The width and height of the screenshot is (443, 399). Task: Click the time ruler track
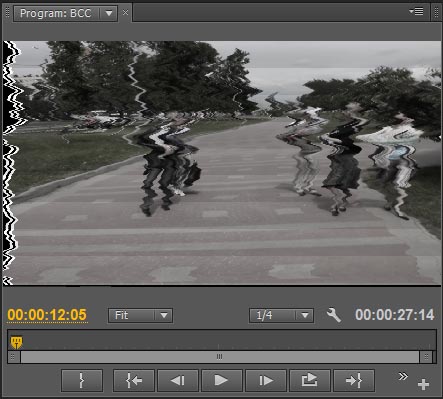(222, 340)
